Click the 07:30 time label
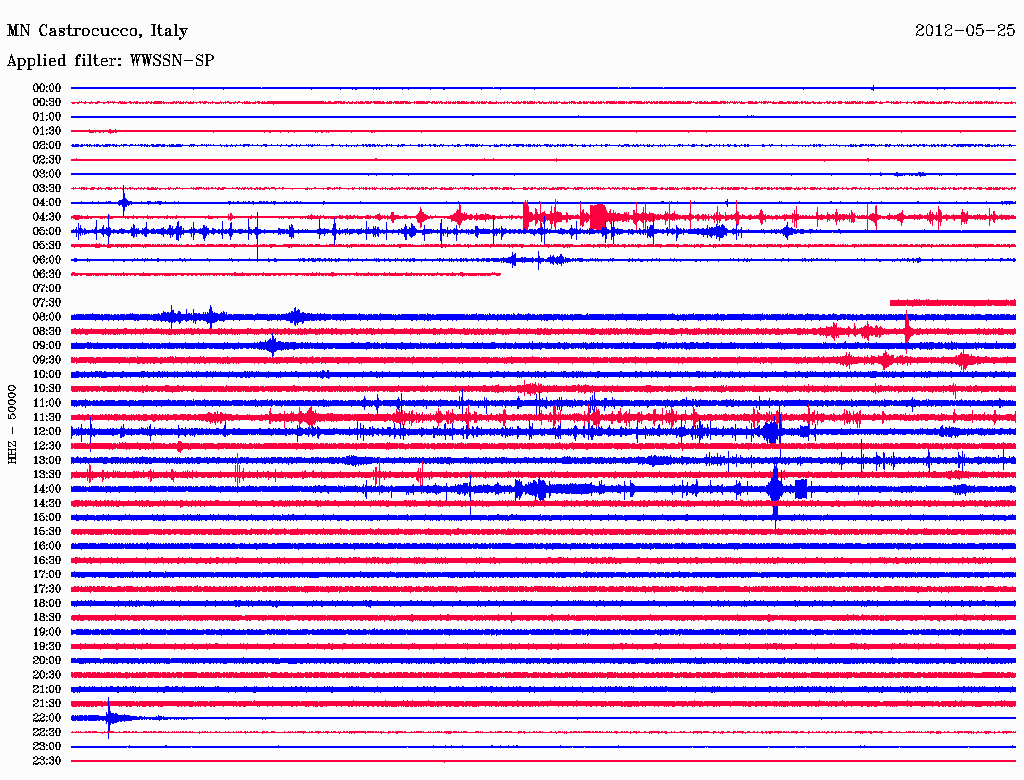This screenshot has height=780, width=1024. 47,303
